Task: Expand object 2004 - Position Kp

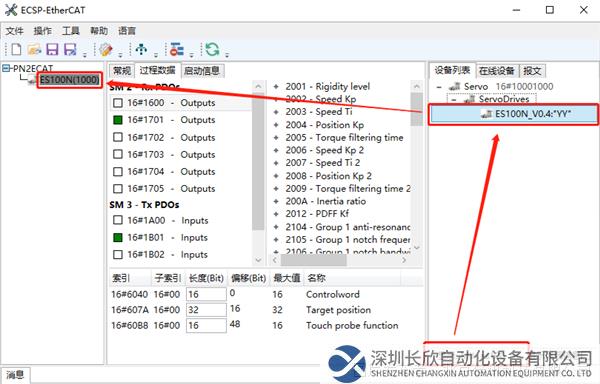Action: click(276, 125)
